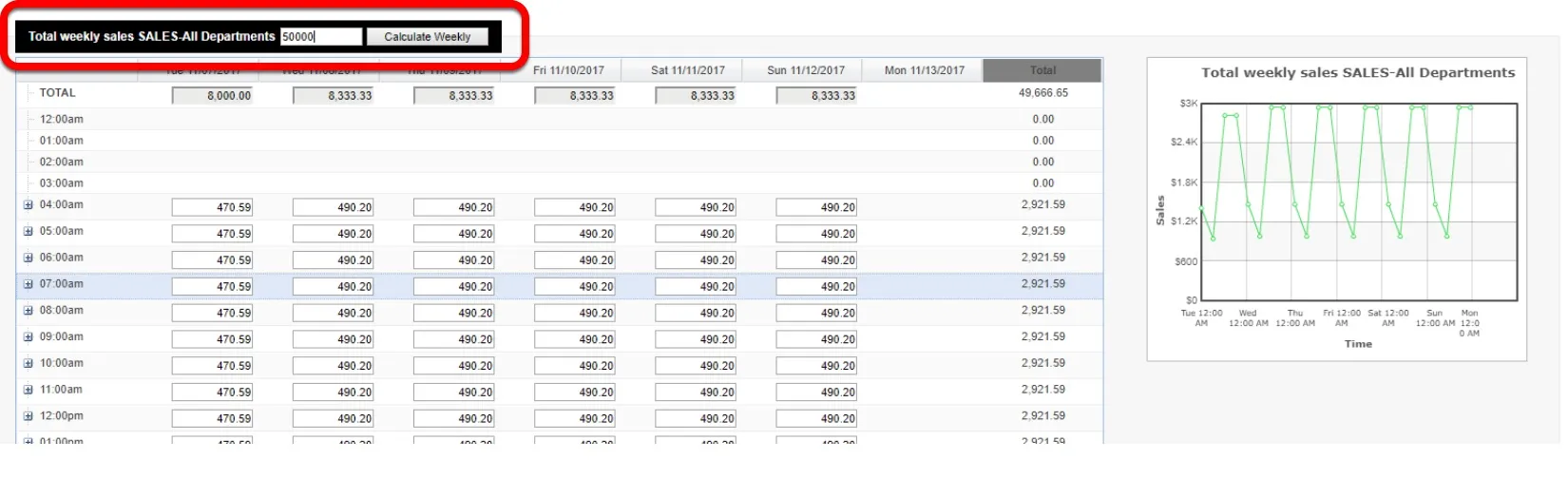Click the Saturday TOTAL field 8,333.33

(x=695, y=96)
